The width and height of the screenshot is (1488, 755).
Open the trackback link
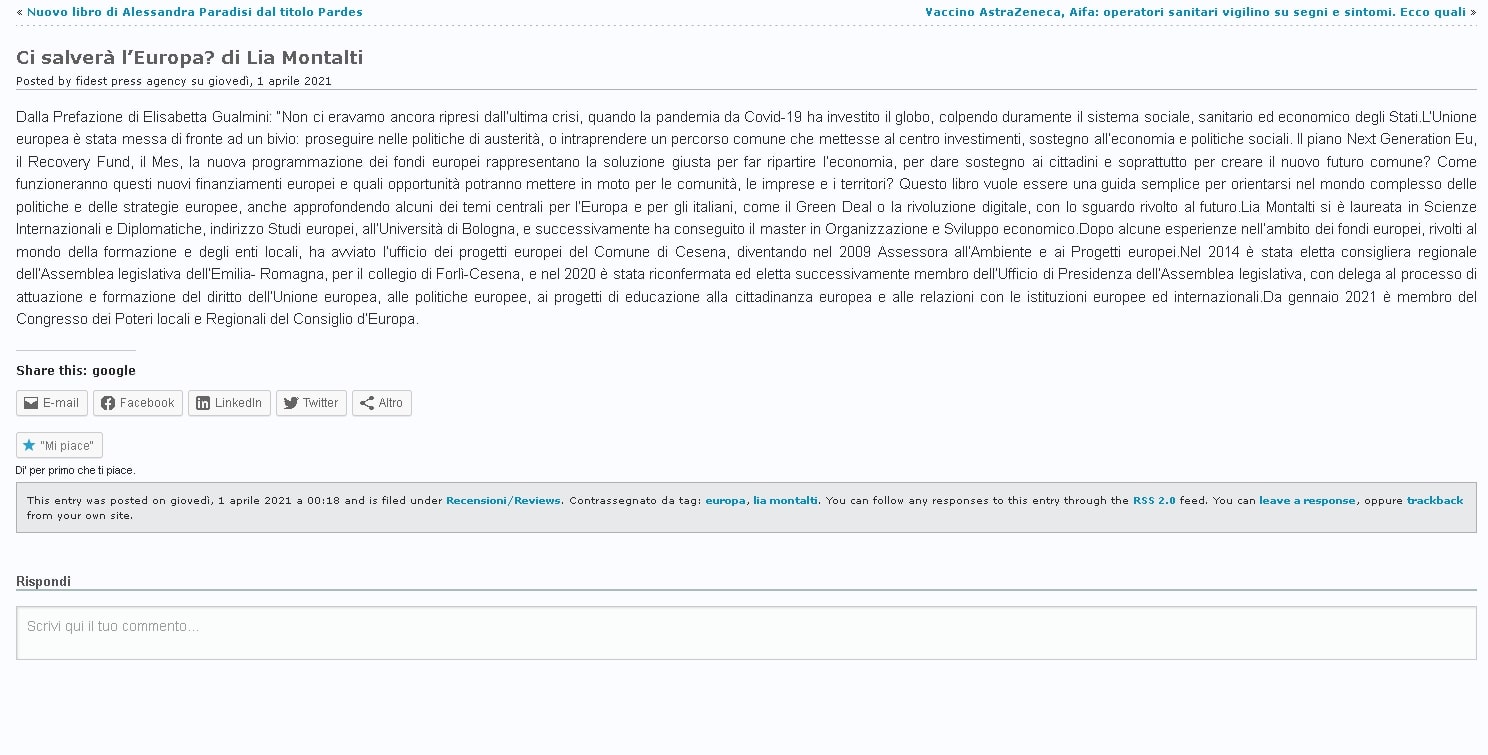coord(1434,501)
